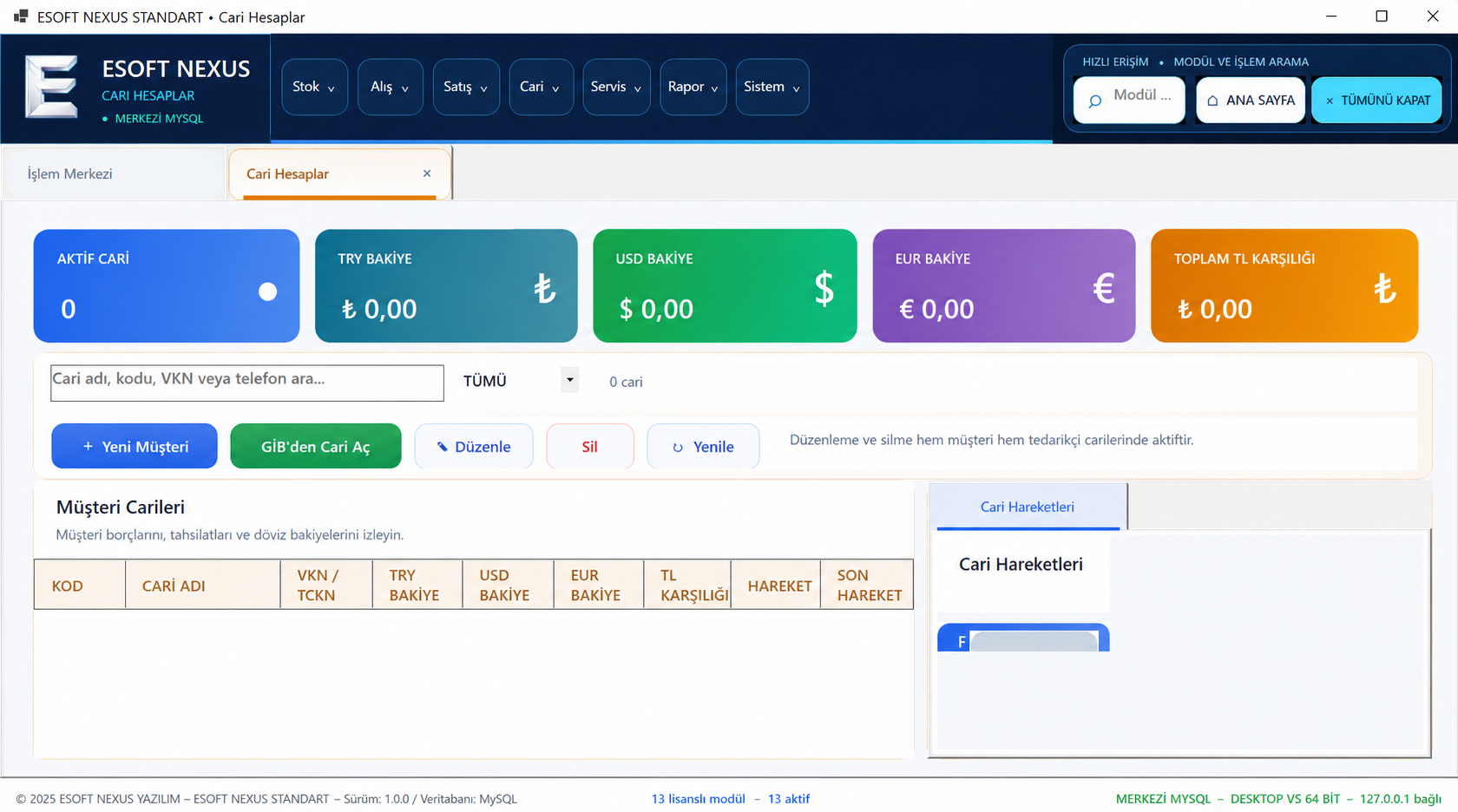Viewport: 1458px width, 812px height.
Task: Click the USD BAKİYE column header
Action: point(508,586)
